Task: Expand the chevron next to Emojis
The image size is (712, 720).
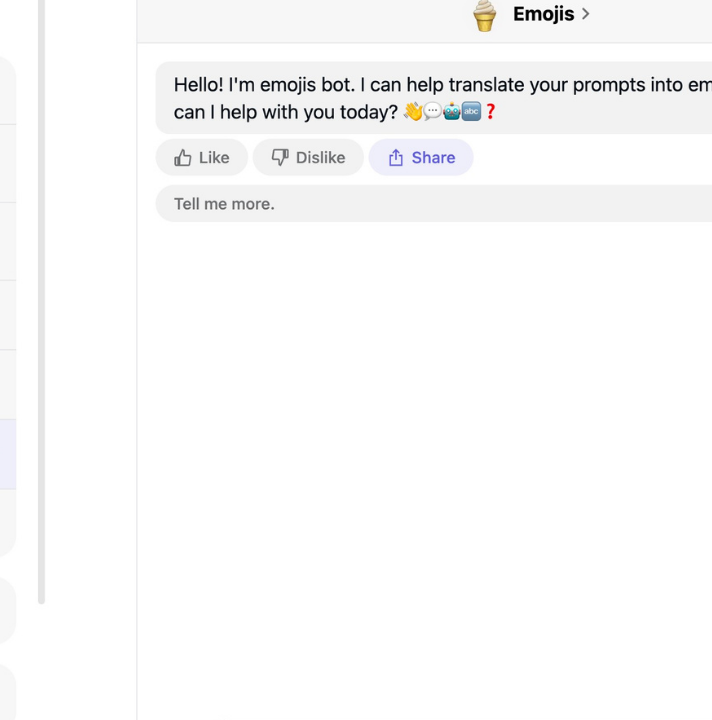Action: tap(585, 14)
